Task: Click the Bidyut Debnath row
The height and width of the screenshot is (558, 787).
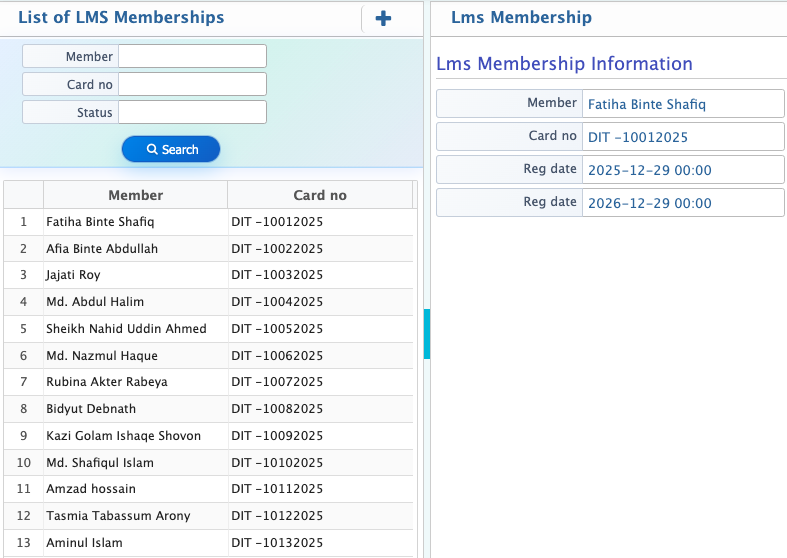Action: click(91, 409)
